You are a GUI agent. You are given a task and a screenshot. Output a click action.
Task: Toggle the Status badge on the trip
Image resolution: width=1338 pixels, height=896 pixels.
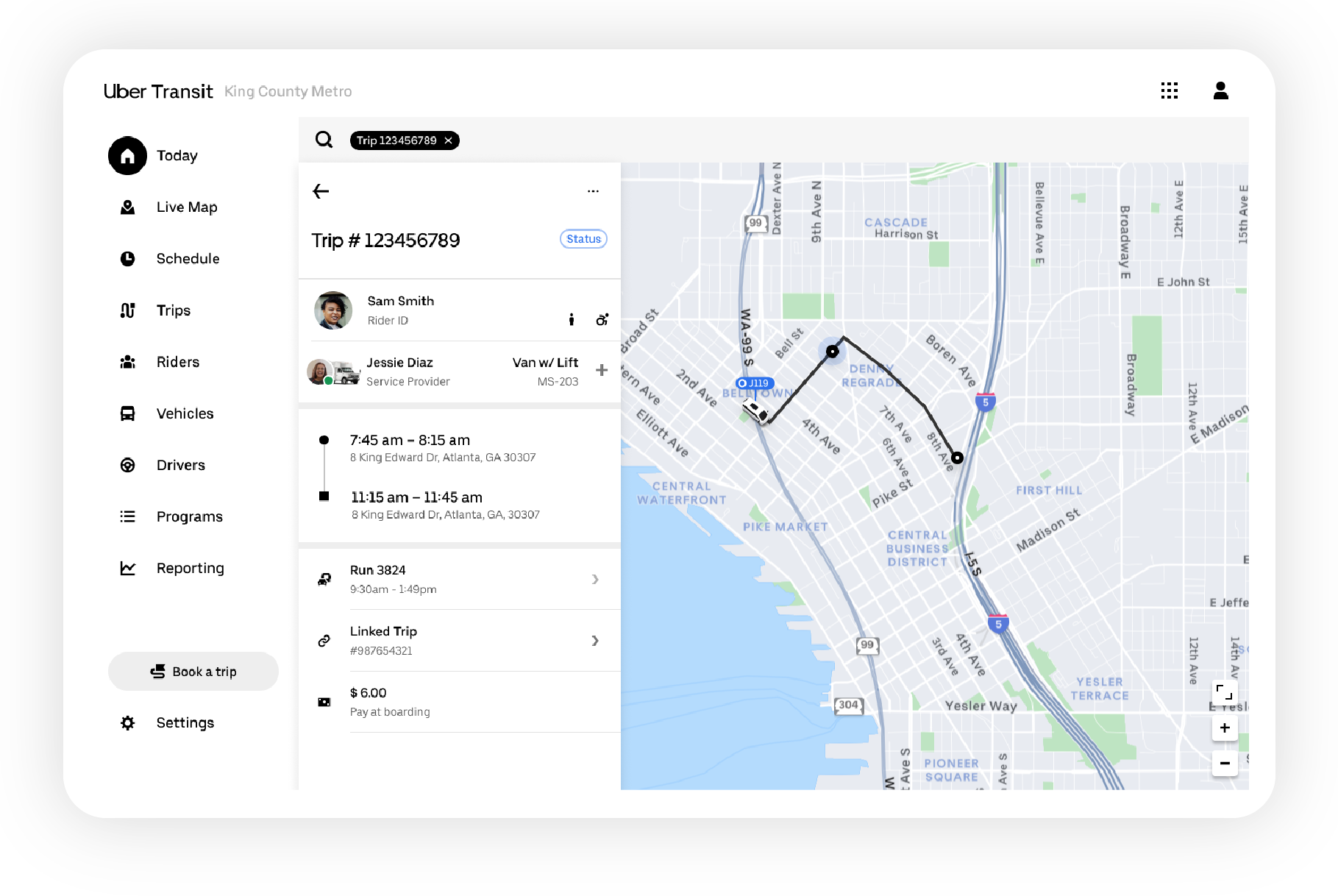tap(583, 238)
